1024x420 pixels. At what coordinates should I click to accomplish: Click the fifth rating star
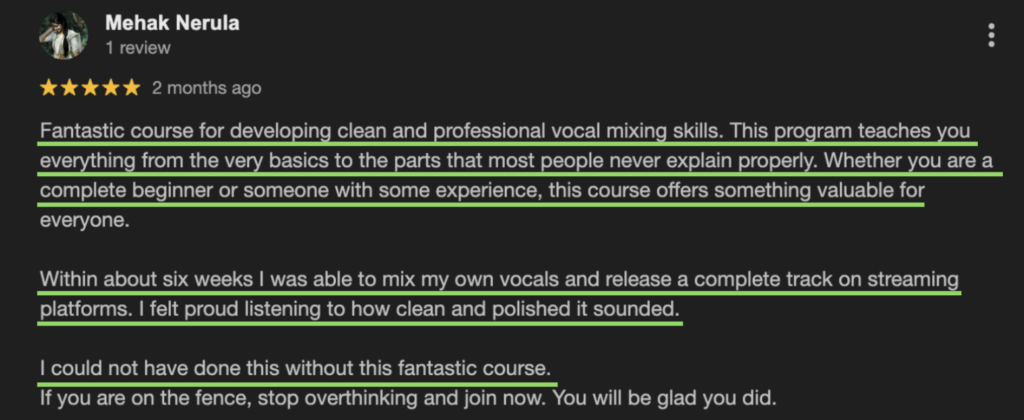131,88
